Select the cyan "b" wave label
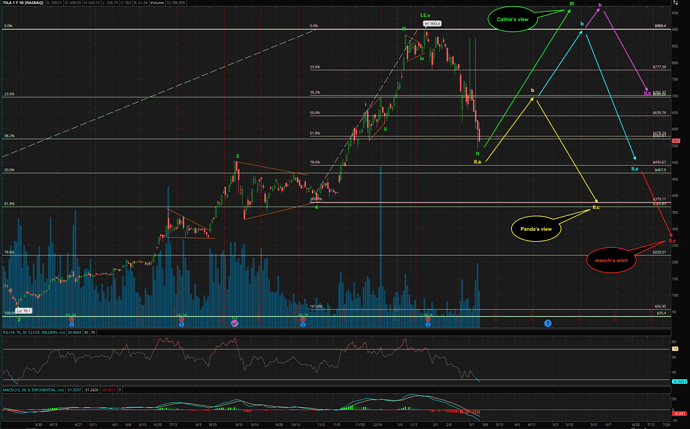 tap(582, 23)
